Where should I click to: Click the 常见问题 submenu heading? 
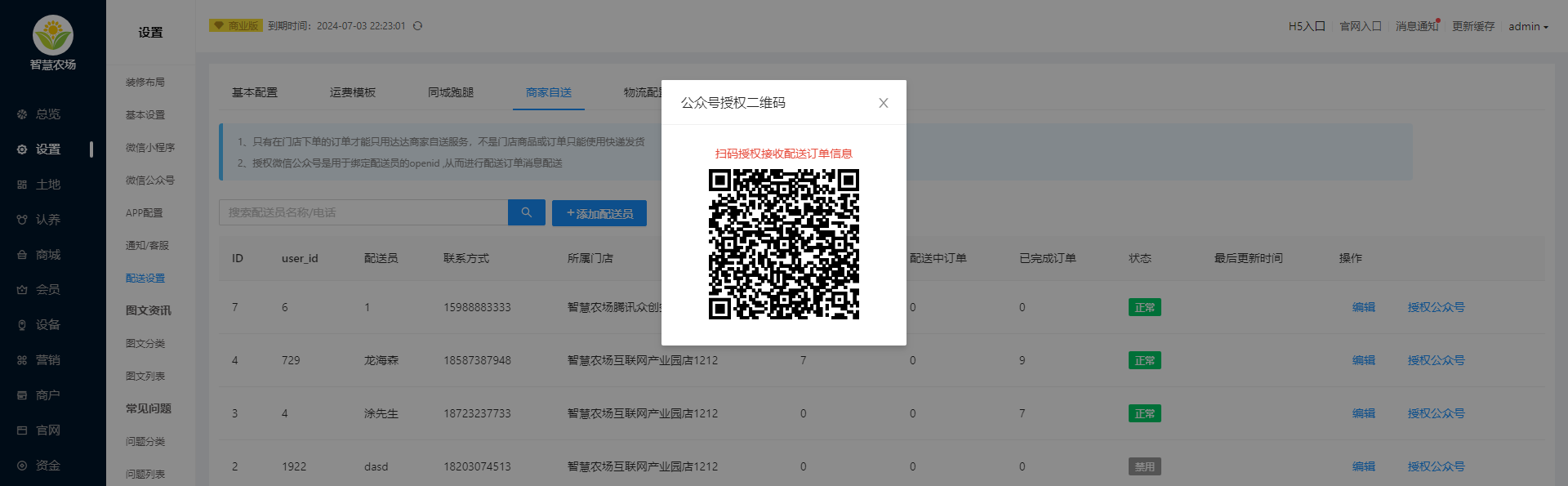tap(149, 408)
